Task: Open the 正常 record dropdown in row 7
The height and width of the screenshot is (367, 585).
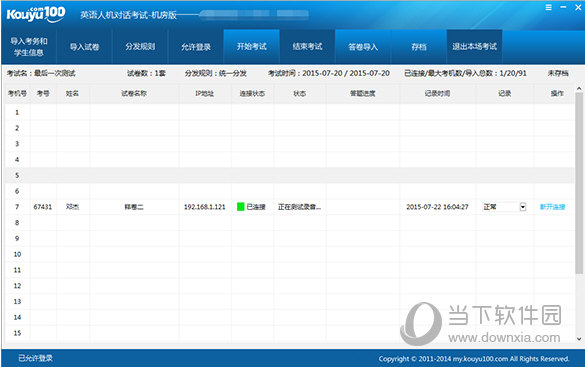Action: 523,207
